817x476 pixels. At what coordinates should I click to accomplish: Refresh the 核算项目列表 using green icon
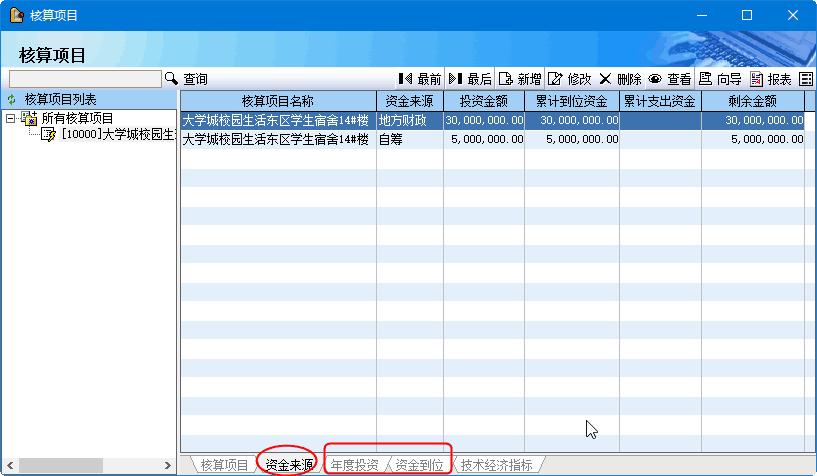pos(12,100)
